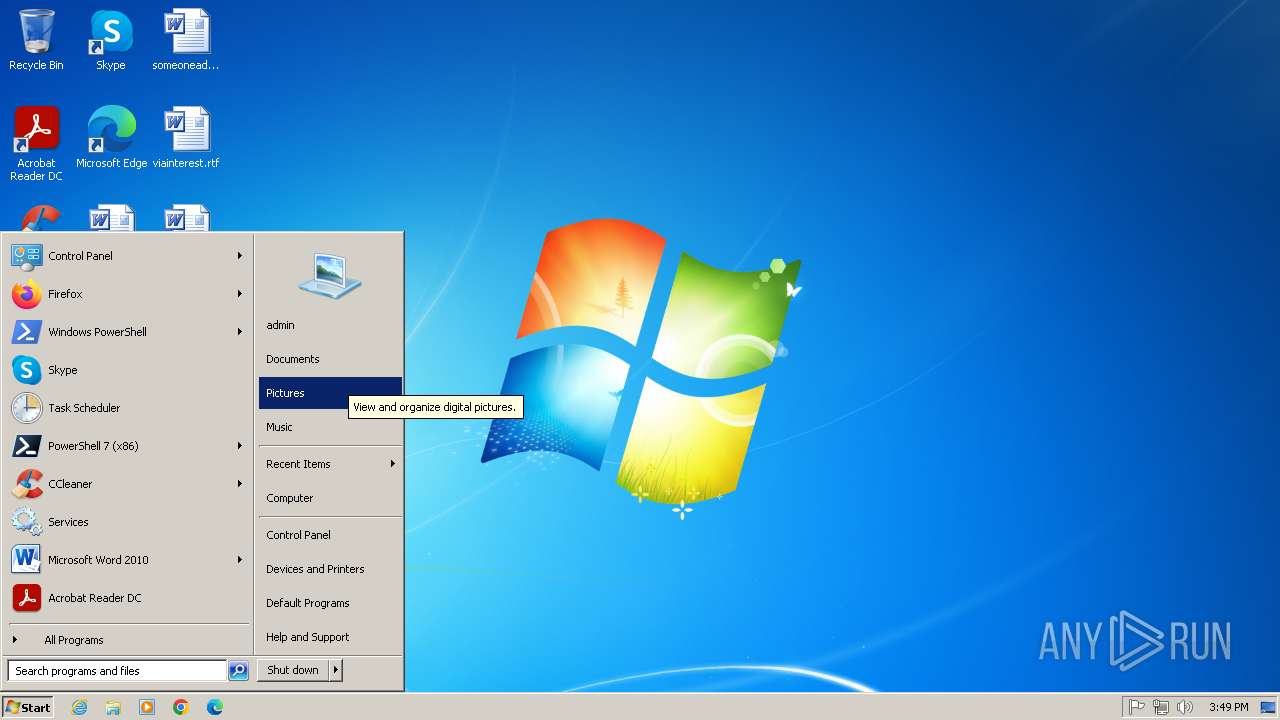The height and width of the screenshot is (720, 1280).
Task: Expand the CCleaner jump list arrow
Action: click(x=240, y=484)
